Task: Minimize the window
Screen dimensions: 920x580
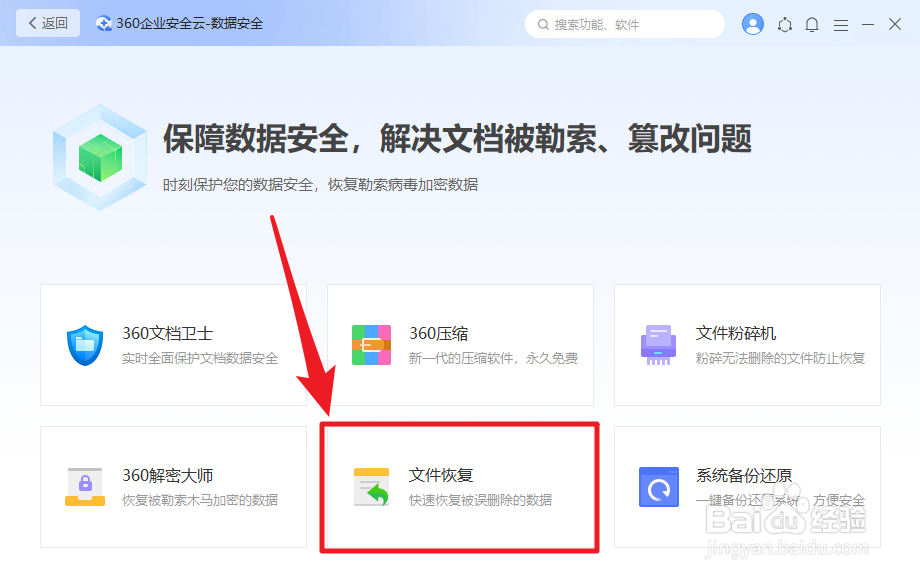Action: [868, 25]
